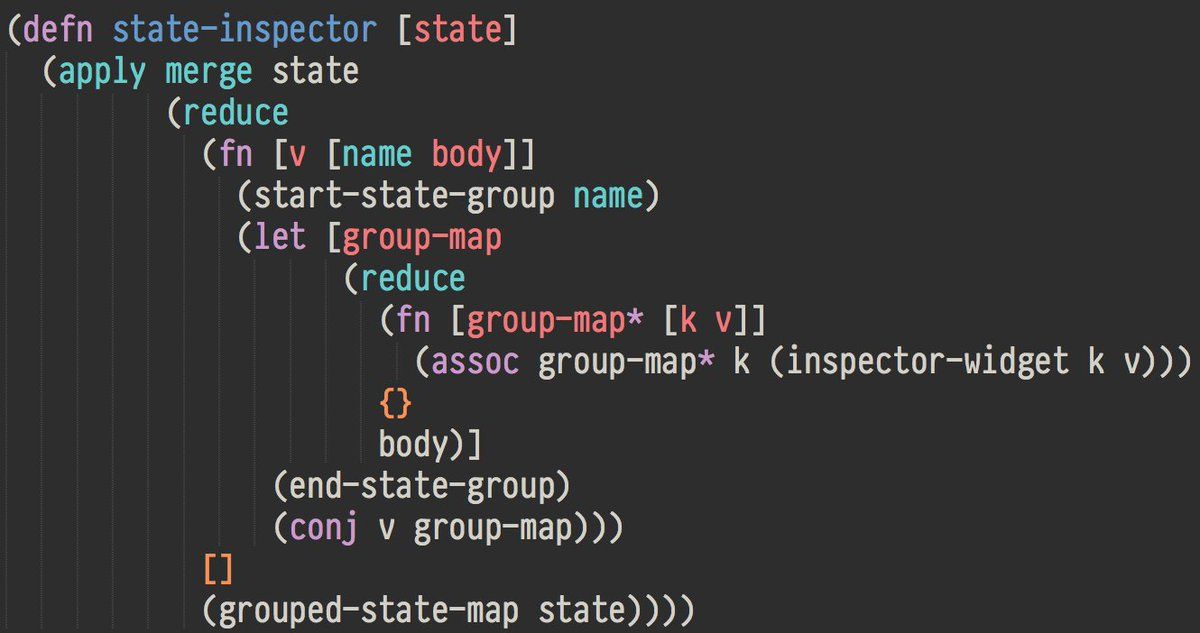Click the group-map binding after let
Screen dimensions: 1200x633
click(422, 238)
